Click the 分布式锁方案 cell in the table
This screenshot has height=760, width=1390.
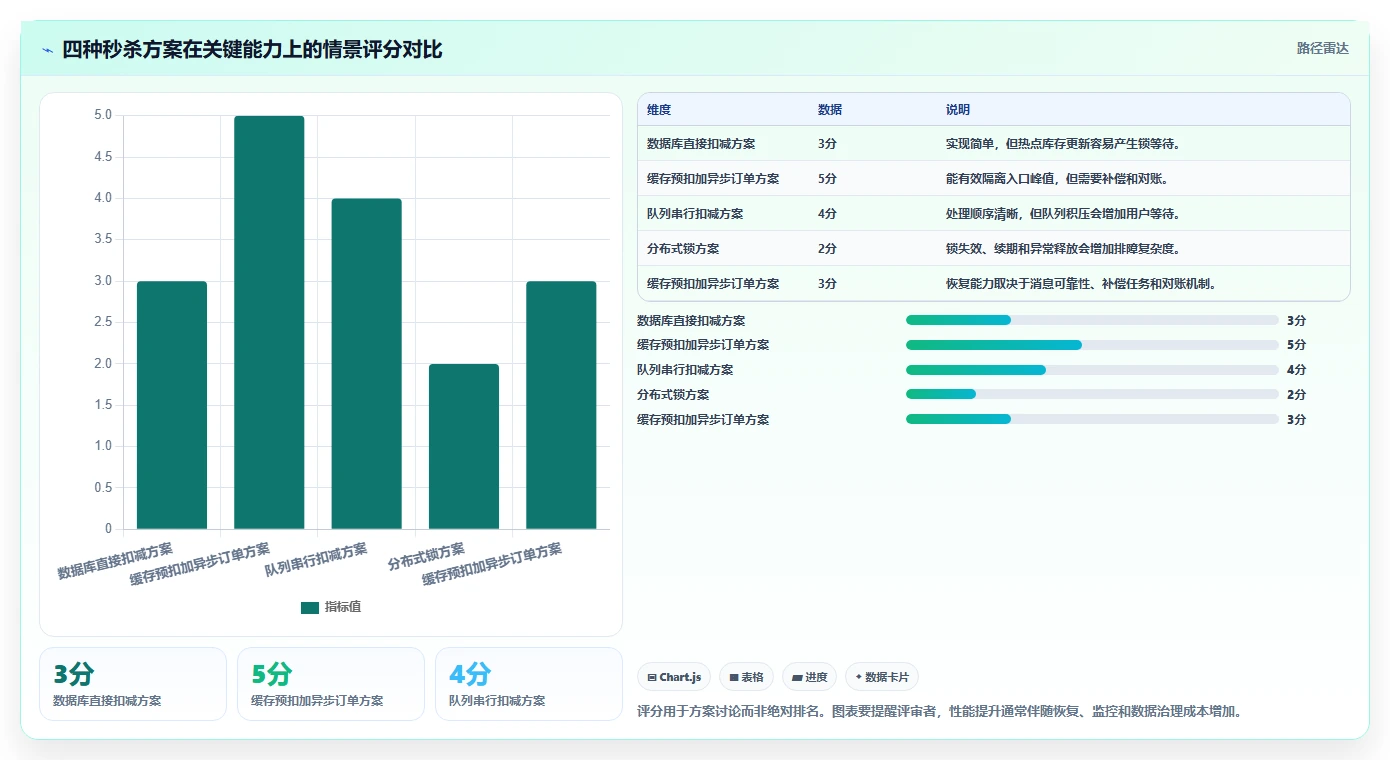click(683, 249)
